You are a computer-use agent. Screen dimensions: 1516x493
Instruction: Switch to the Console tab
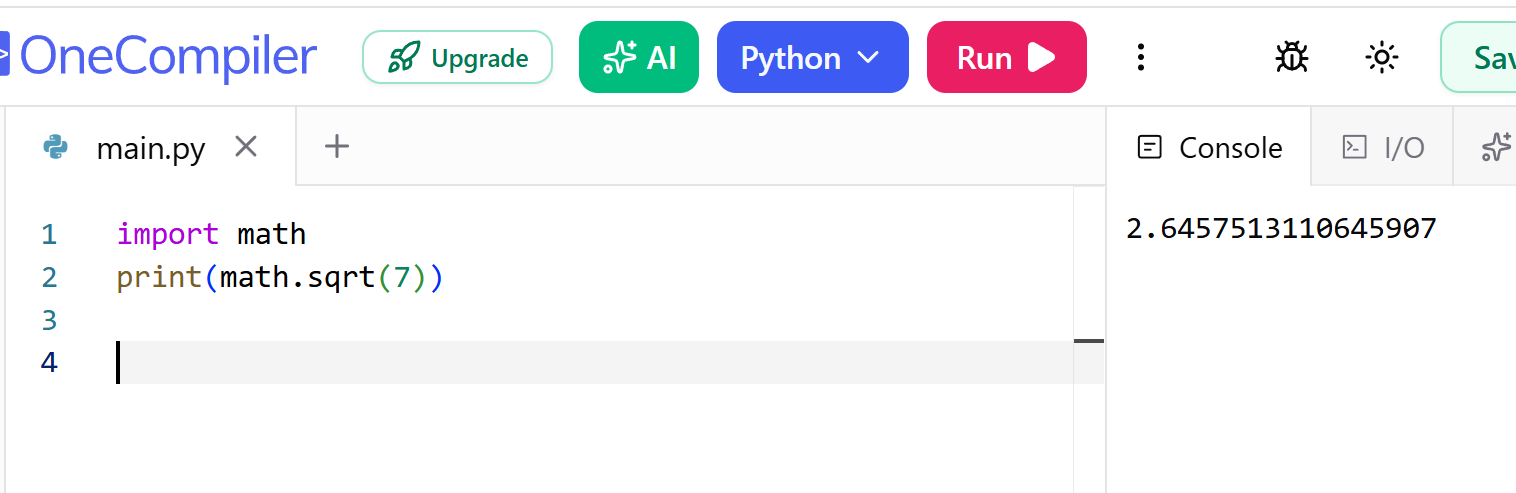(1210, 148)
